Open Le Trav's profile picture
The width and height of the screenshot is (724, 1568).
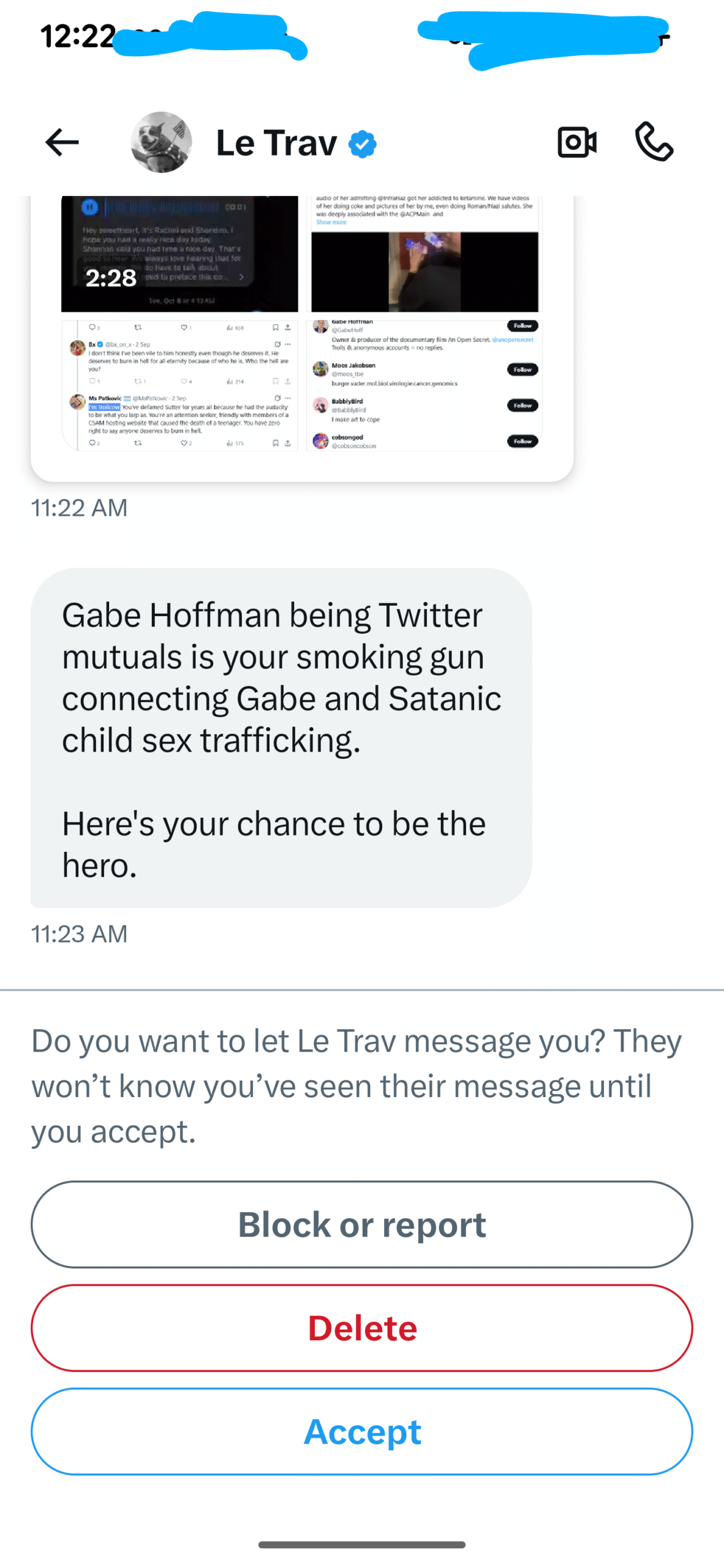161,143
